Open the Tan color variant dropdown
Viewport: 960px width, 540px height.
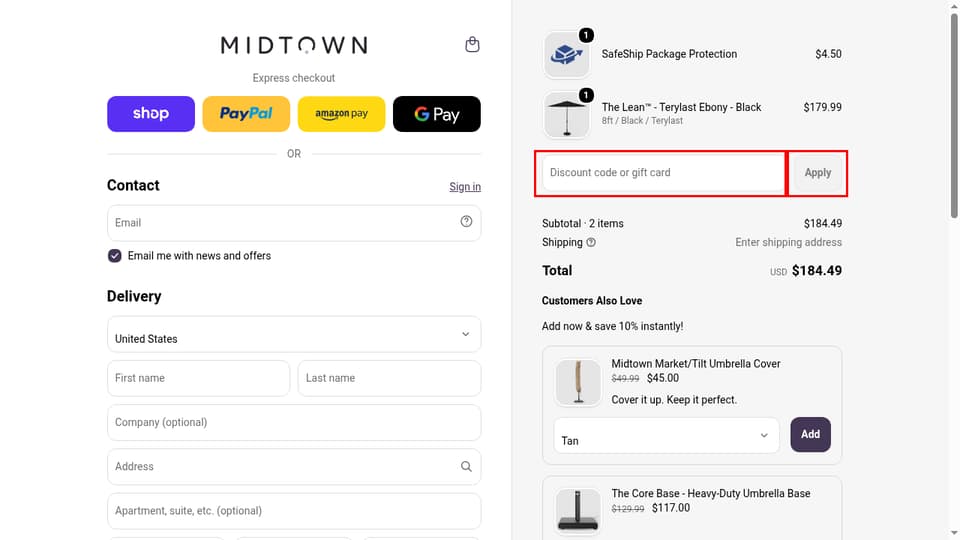(666, 435)
